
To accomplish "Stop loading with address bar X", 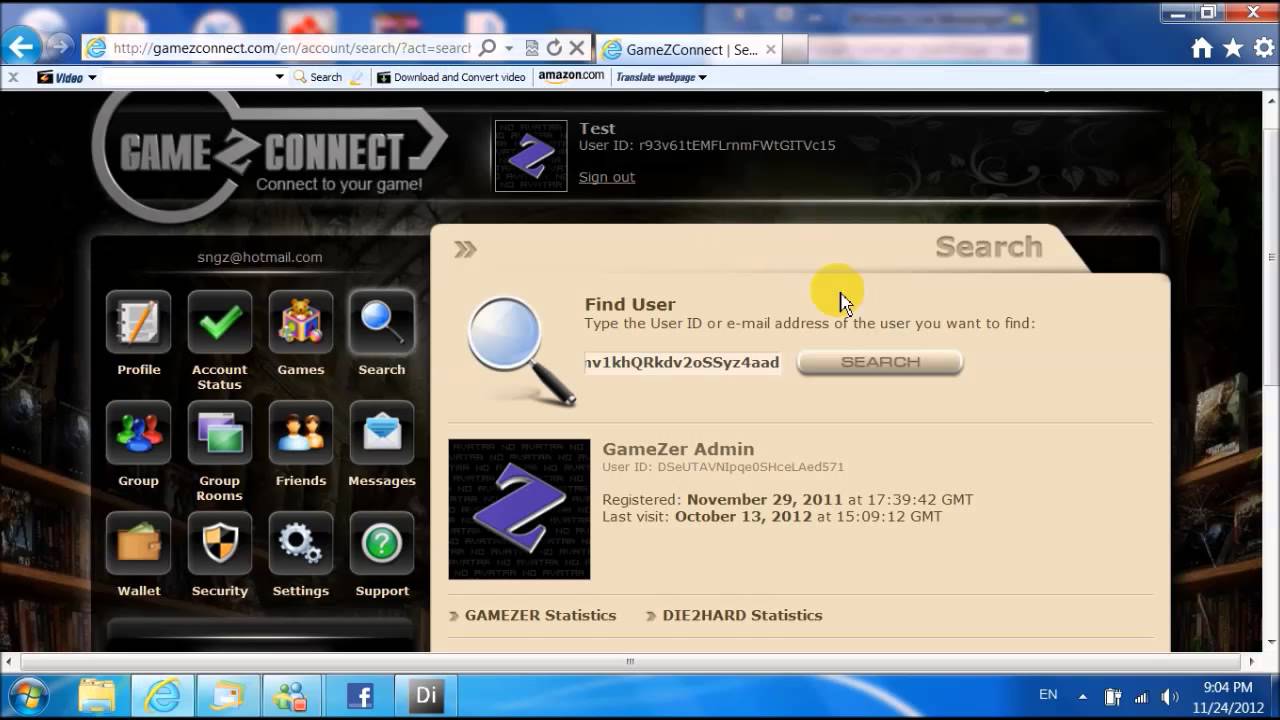I will pos(577,48).
